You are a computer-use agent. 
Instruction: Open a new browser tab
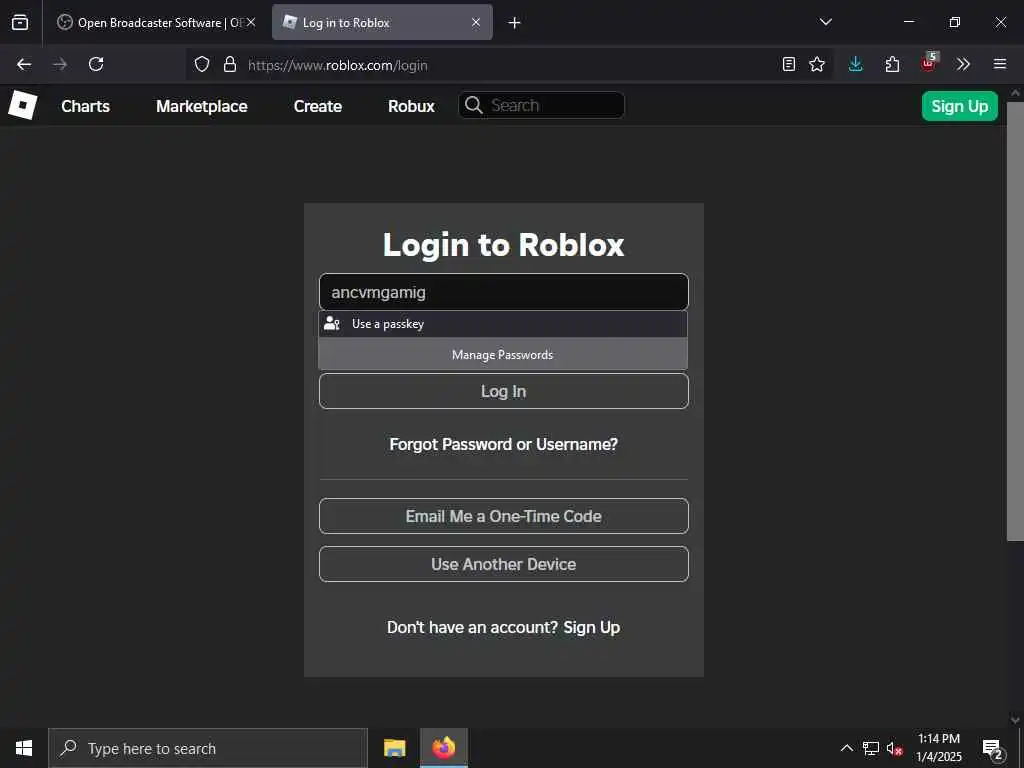point(515,23)
